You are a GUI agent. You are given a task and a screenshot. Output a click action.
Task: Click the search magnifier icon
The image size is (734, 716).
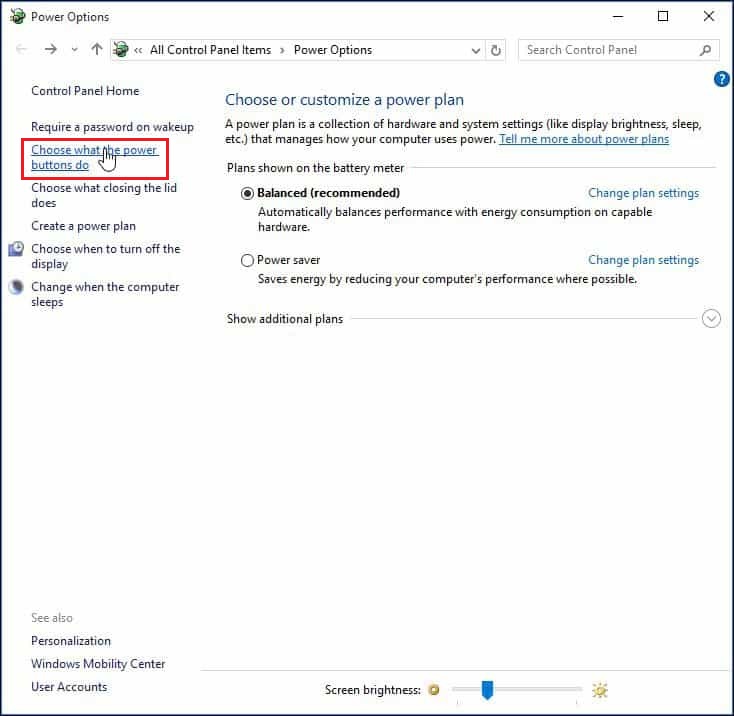705,50
